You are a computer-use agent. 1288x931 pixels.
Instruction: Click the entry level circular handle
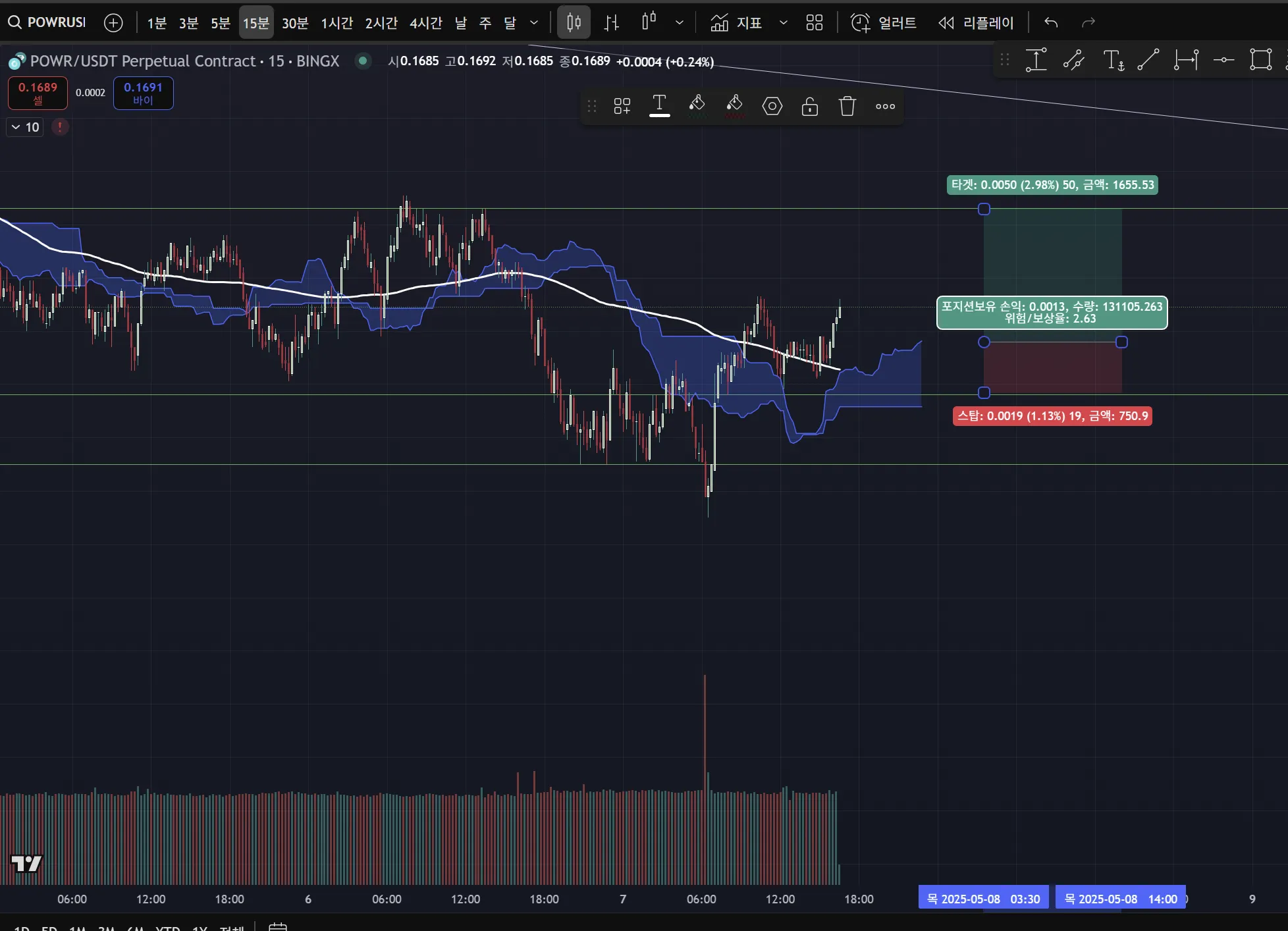click(x=984, y=342)
